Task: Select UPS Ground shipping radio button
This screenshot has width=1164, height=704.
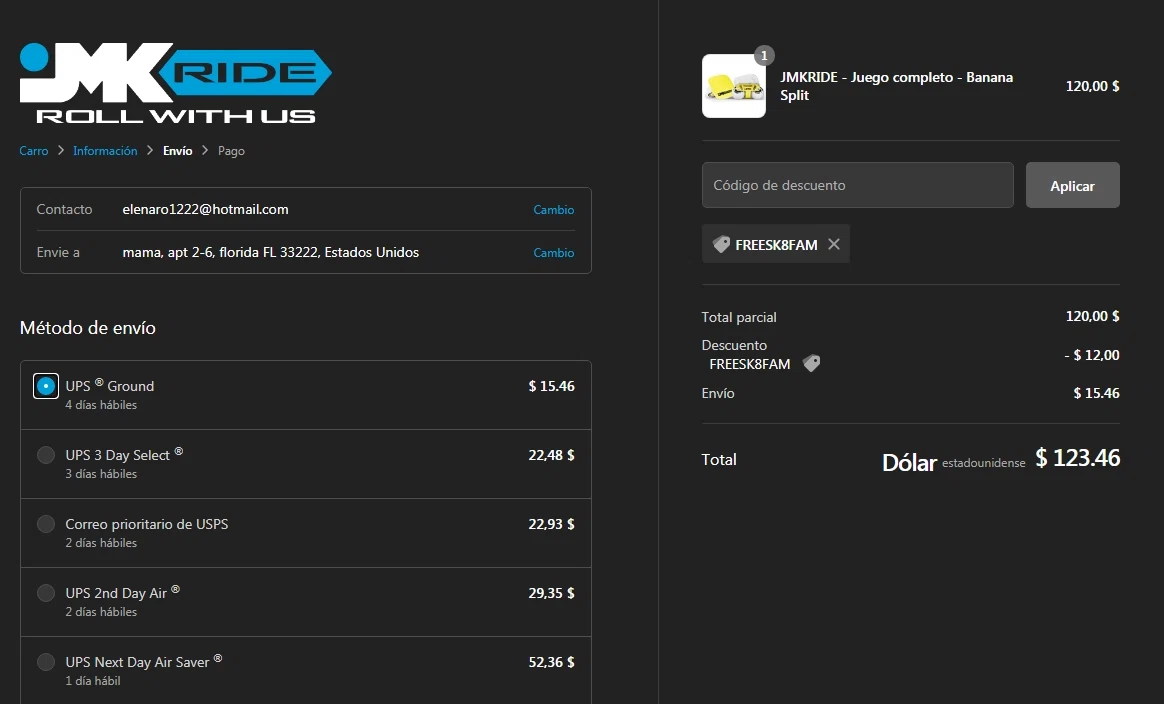Action: [x=46, y=386]
